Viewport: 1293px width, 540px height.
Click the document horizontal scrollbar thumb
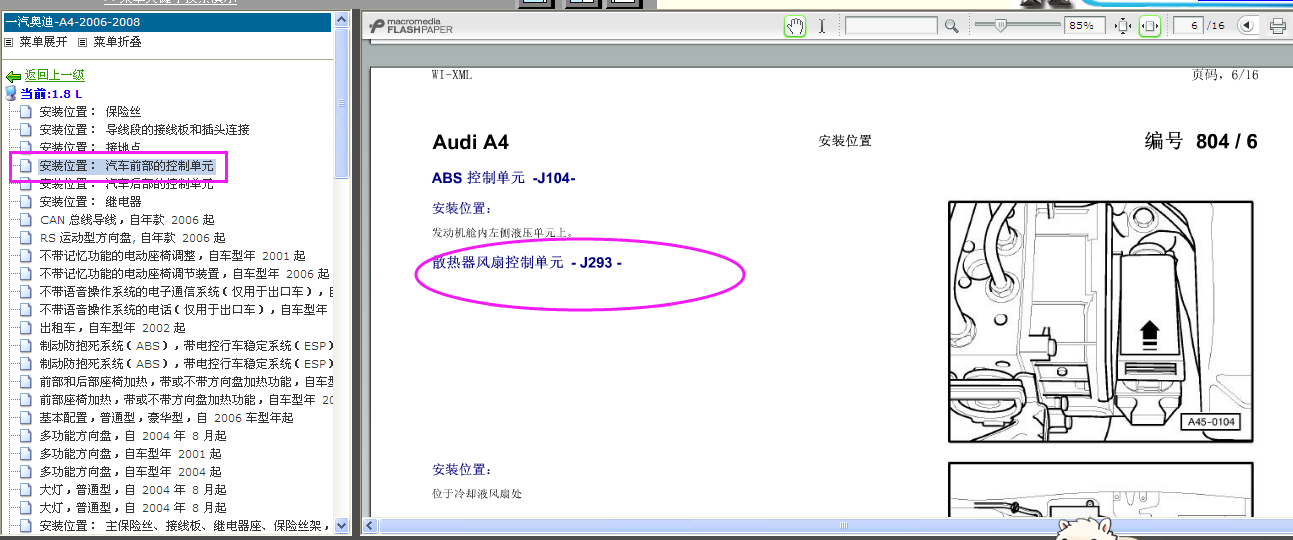[x=843, y=525]
